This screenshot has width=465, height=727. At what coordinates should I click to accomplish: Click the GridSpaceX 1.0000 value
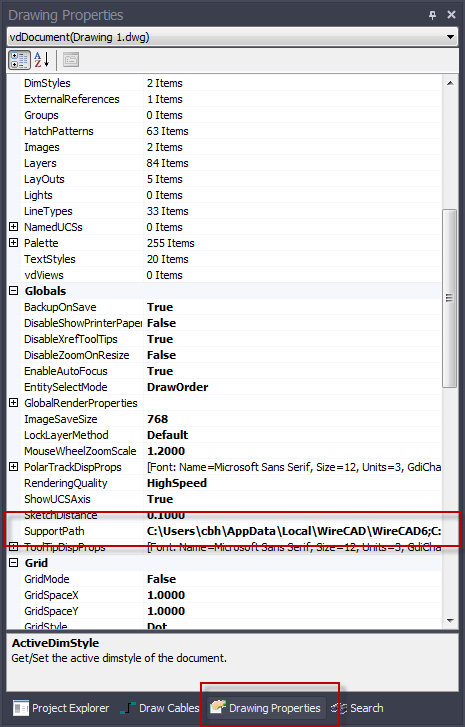(293, 595)
